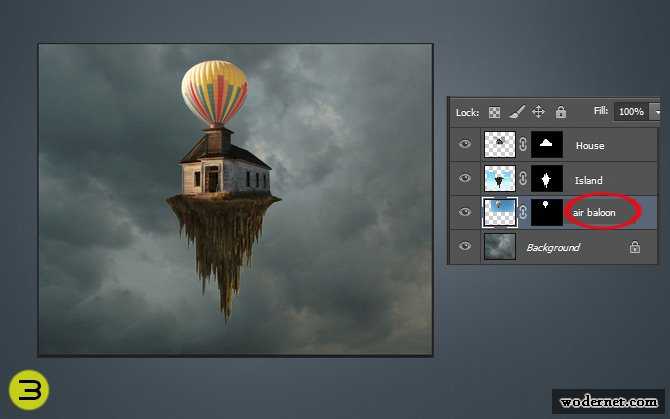Open the Fill percentage dropdown arrow
This screenshot has width=670, height=419.
pyautogui.click(x=655, y=112)
